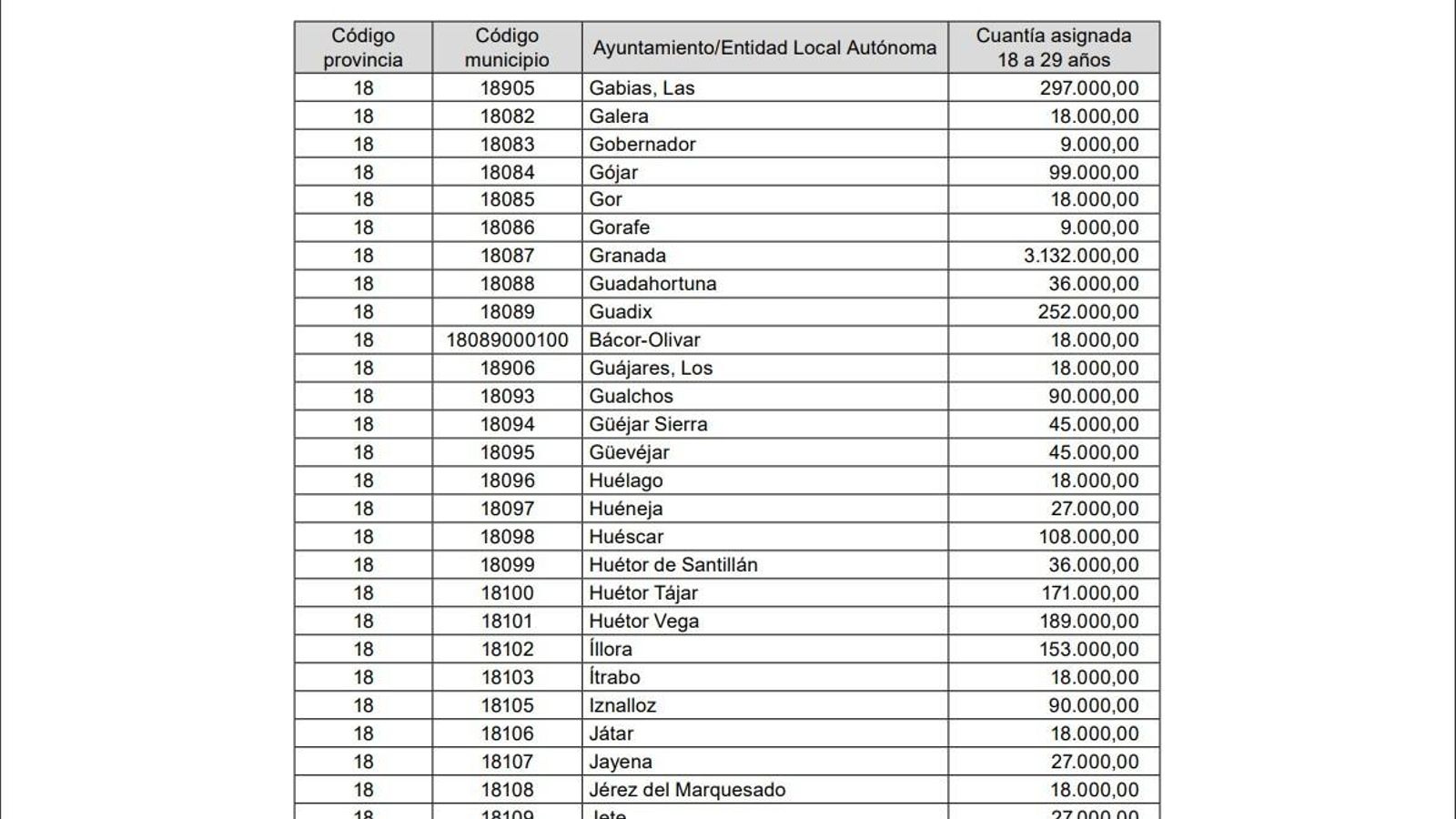Viewport: 1456px width, 819px height.
Task: Click municipality code 18100
Action: 507,593
